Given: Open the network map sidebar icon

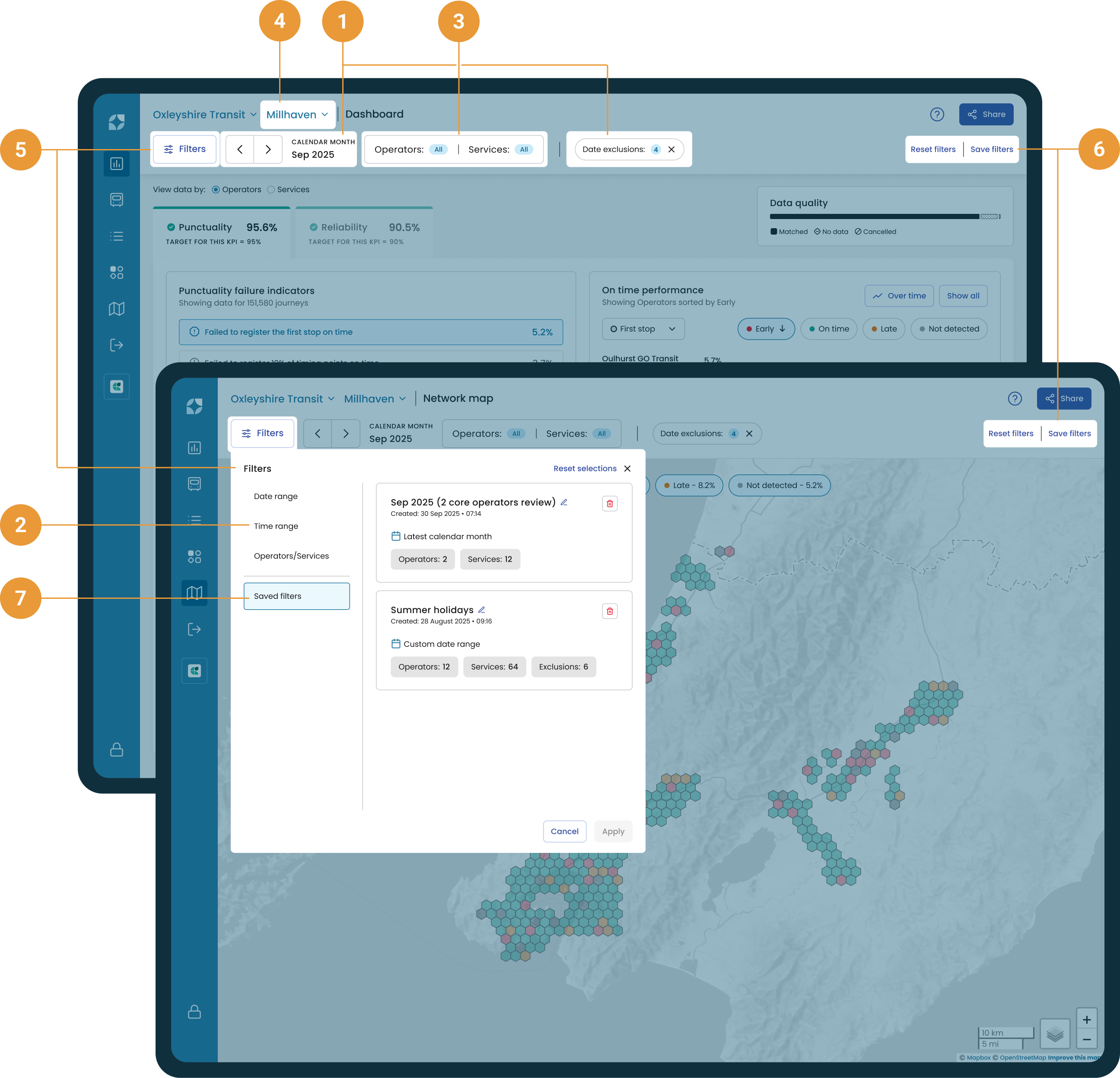Looking at the screenshot, I should click(x=194, y=593).
